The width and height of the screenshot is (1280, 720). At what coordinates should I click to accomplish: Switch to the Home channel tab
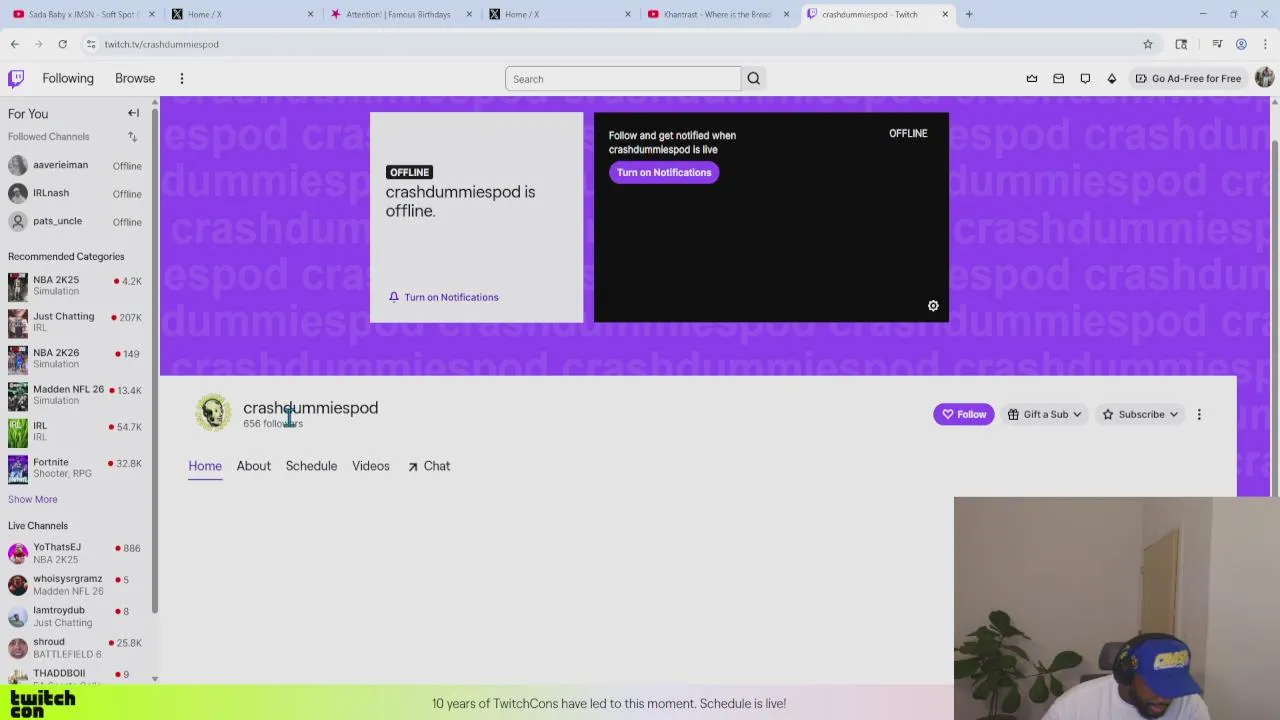(x=205, y=466)
